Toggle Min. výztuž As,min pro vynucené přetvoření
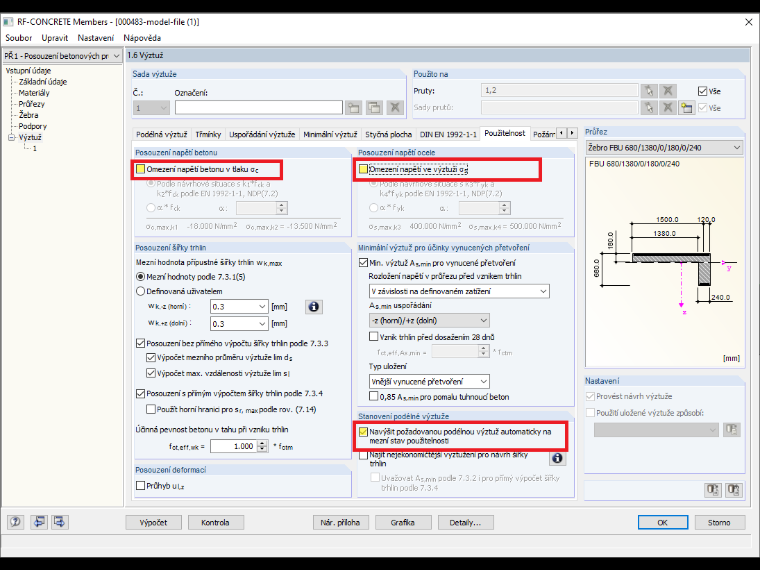 coord(363,263)
